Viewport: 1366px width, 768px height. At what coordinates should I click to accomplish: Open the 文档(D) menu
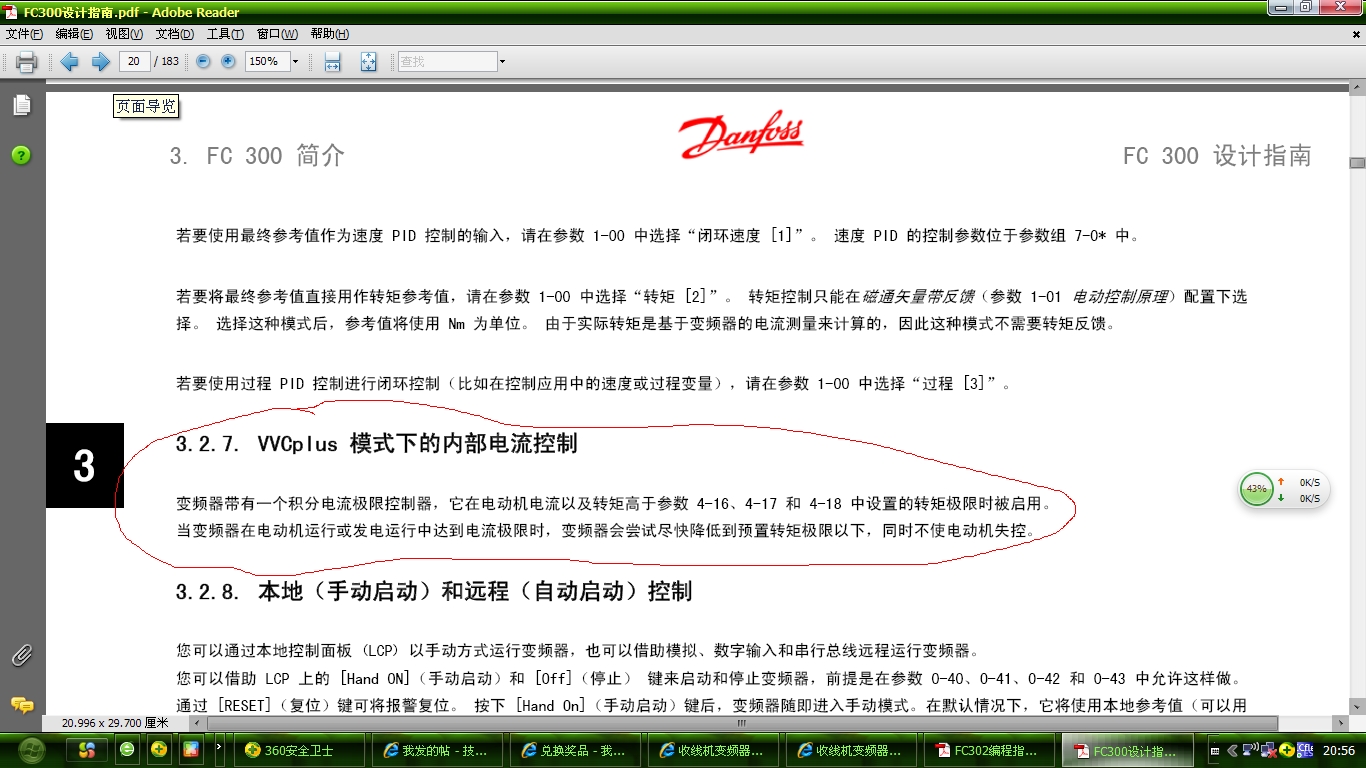(x=175, y=34)
